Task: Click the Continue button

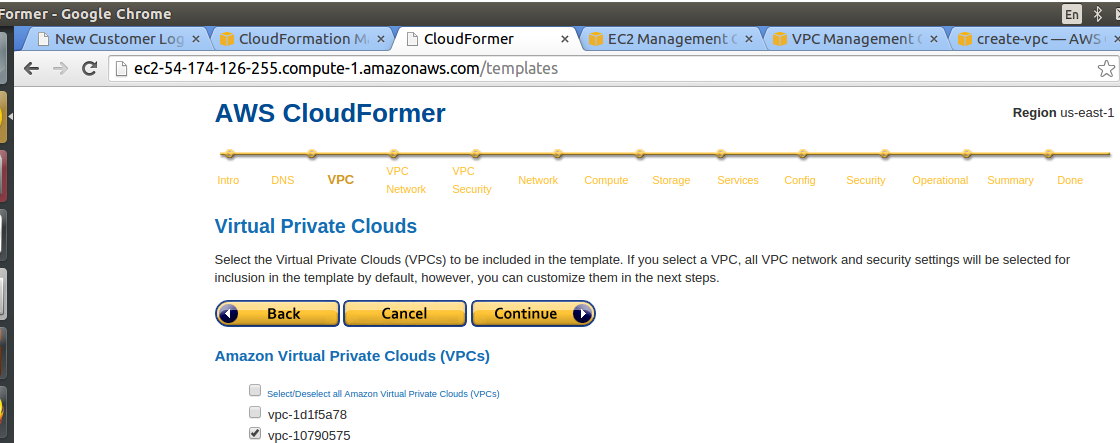Action: coord(533,314)
